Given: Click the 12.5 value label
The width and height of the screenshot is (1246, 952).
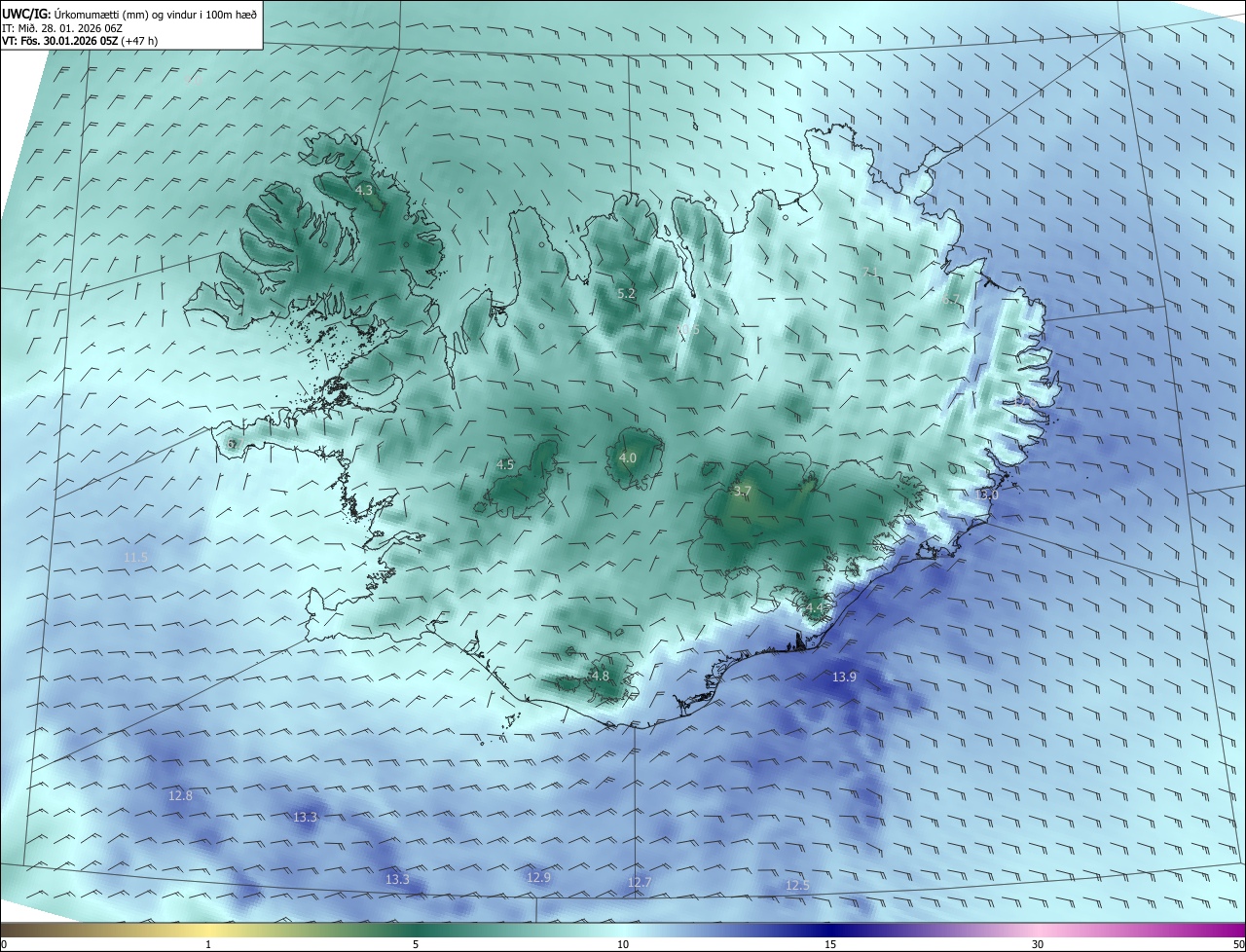Looking at the screenshot, I should click(x=797, y=885).
